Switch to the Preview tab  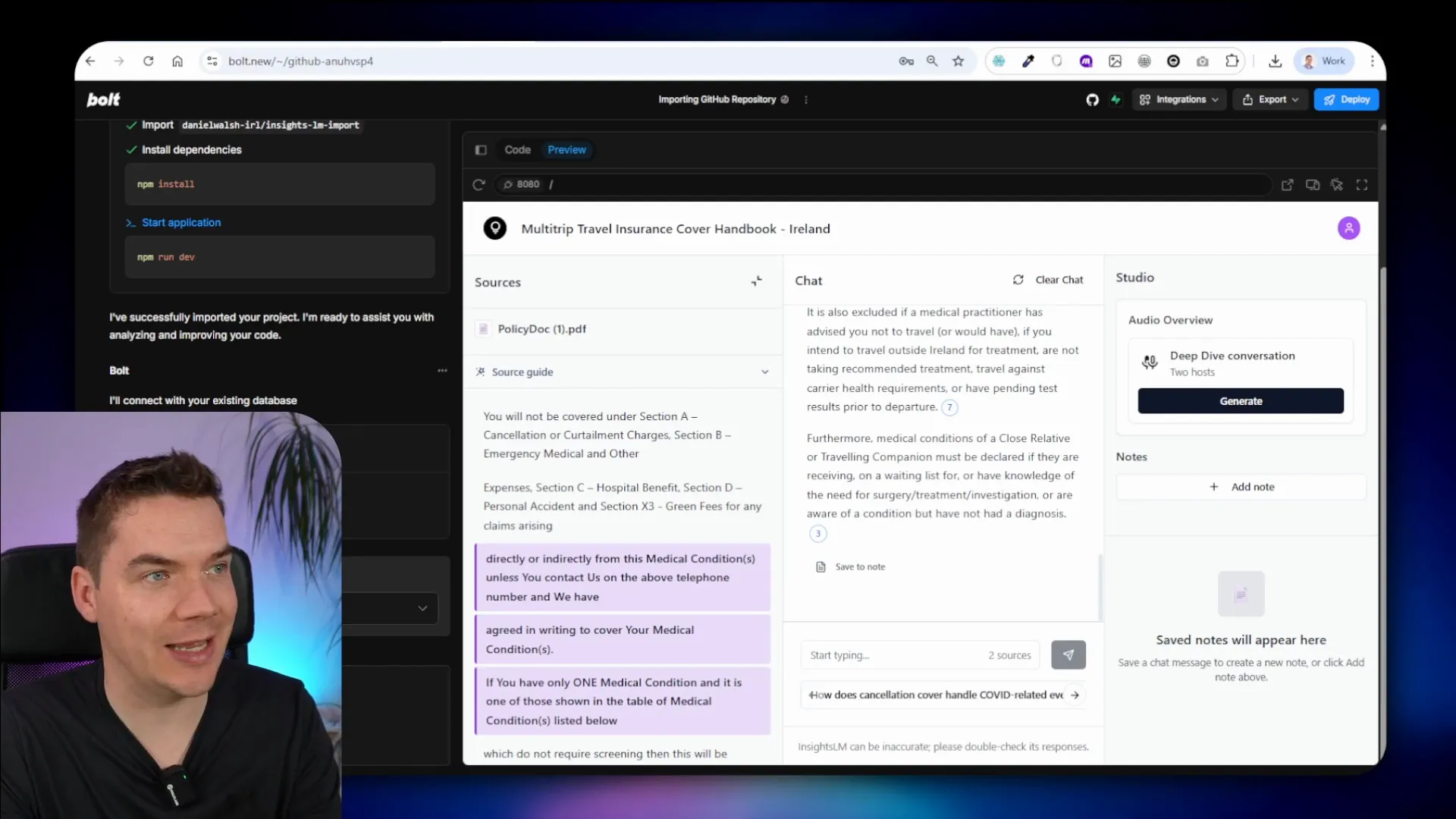[566, 150]
